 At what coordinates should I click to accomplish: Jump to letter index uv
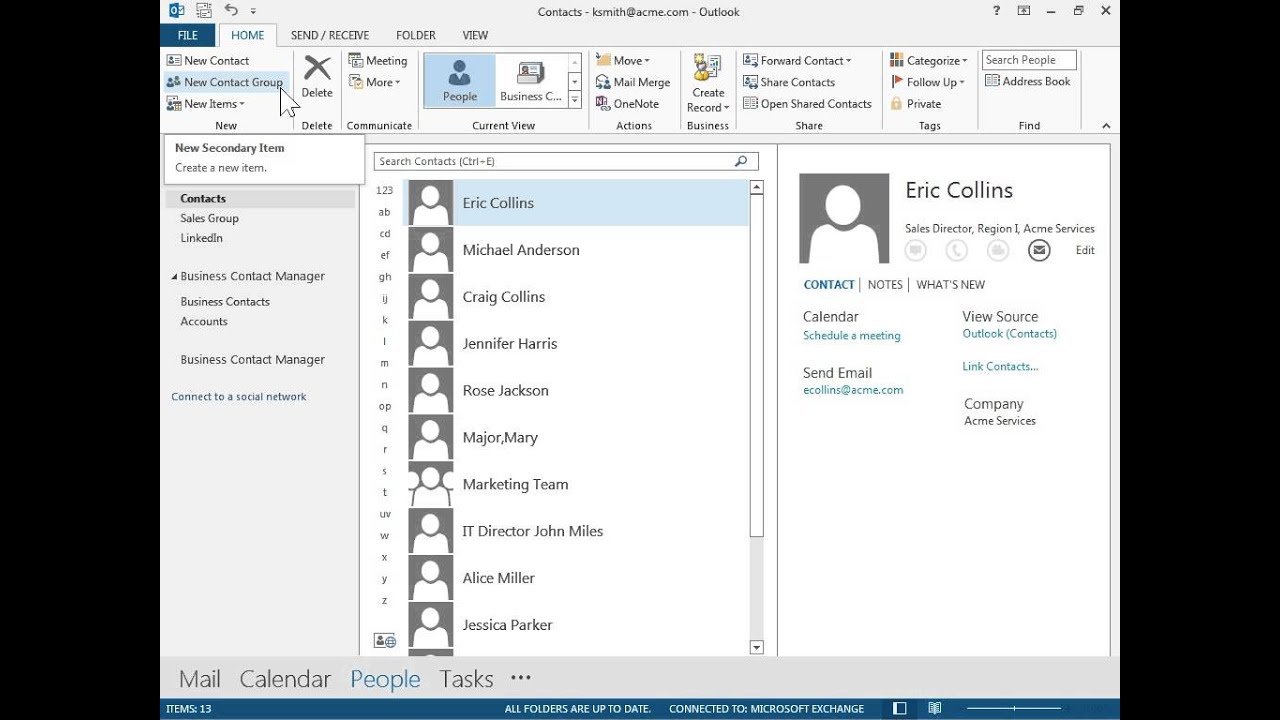click(x=384, y=514)
